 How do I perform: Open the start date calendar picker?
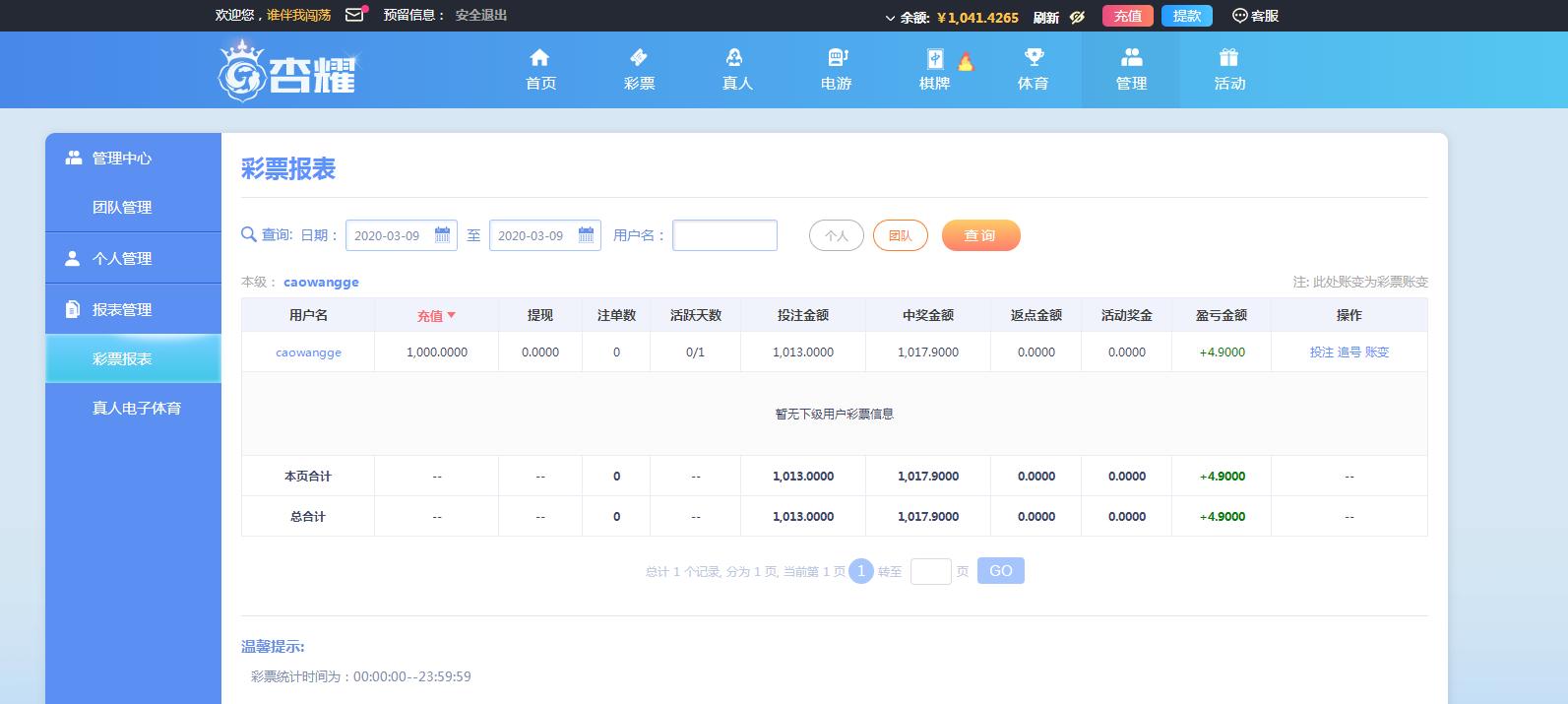[x=442, y=235]
